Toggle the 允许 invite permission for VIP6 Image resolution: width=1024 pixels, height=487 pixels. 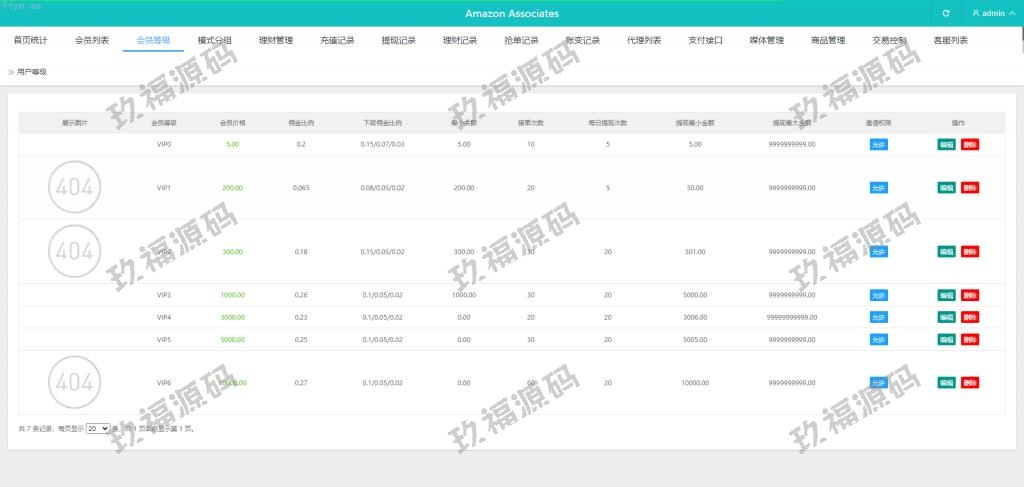878,382
